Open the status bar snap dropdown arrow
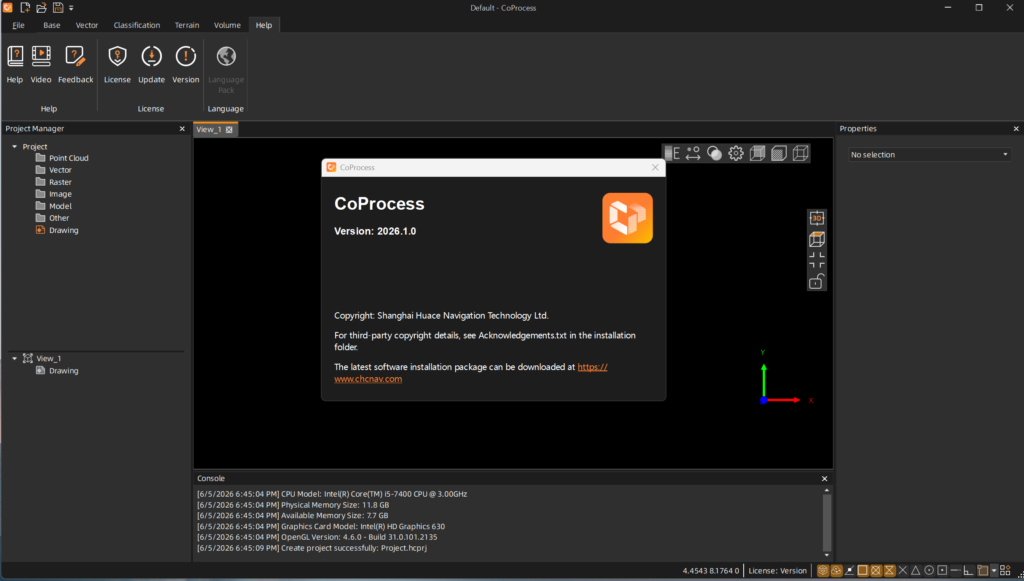Screen dimensions: 1024x581 [994, 571]
